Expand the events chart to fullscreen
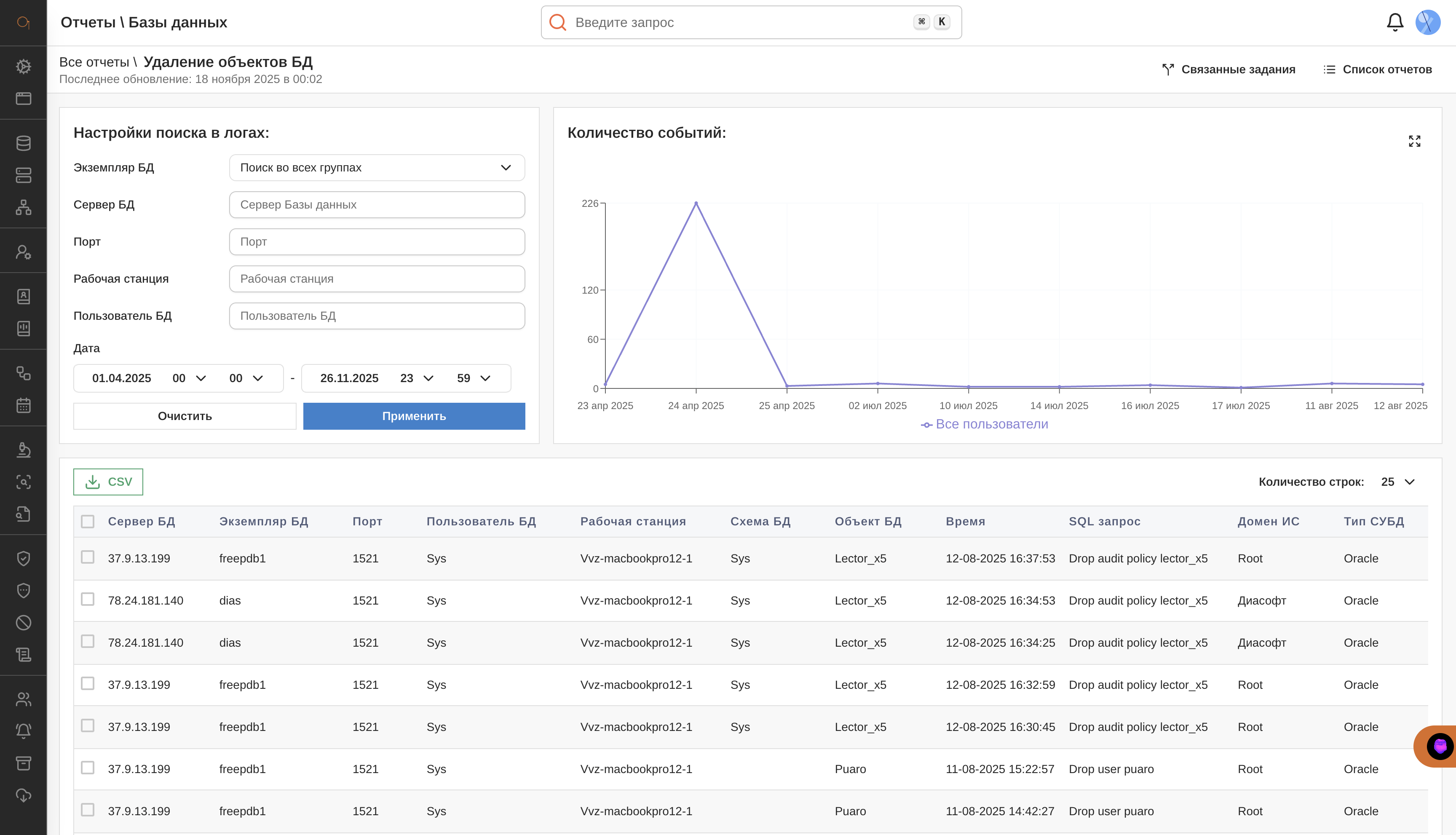 pos(1414,141)
